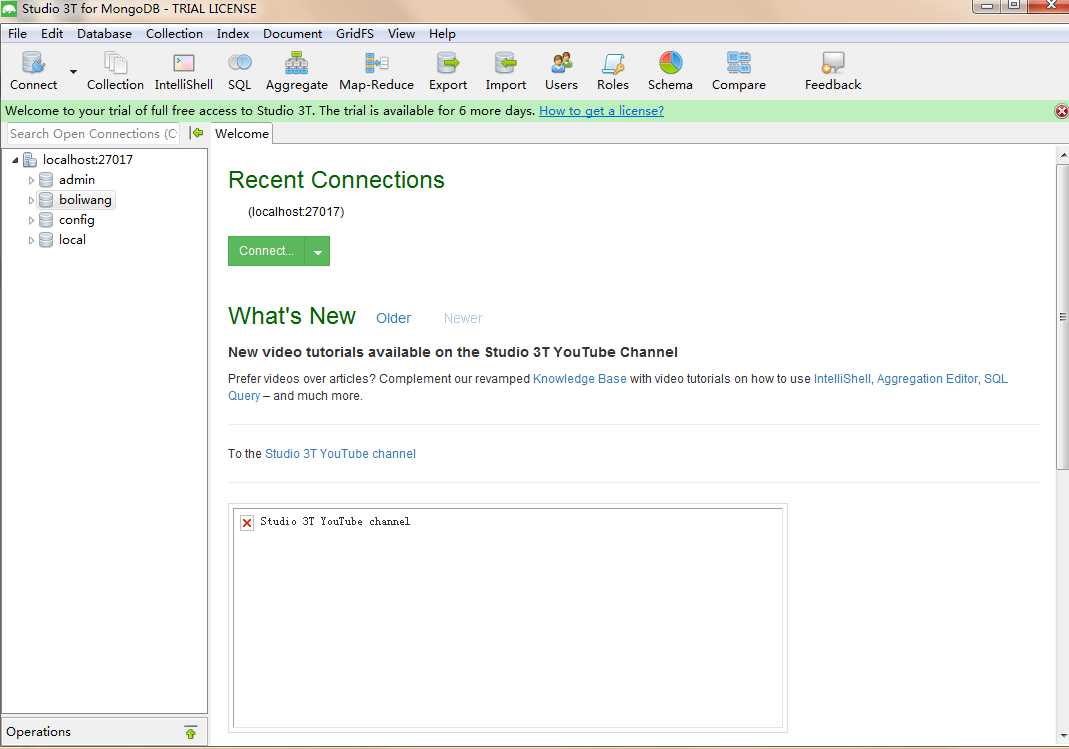Collapse the localhost:27017 tree node
The width and height of the screenshot is (1069, 749).
[x=14, y=160]
